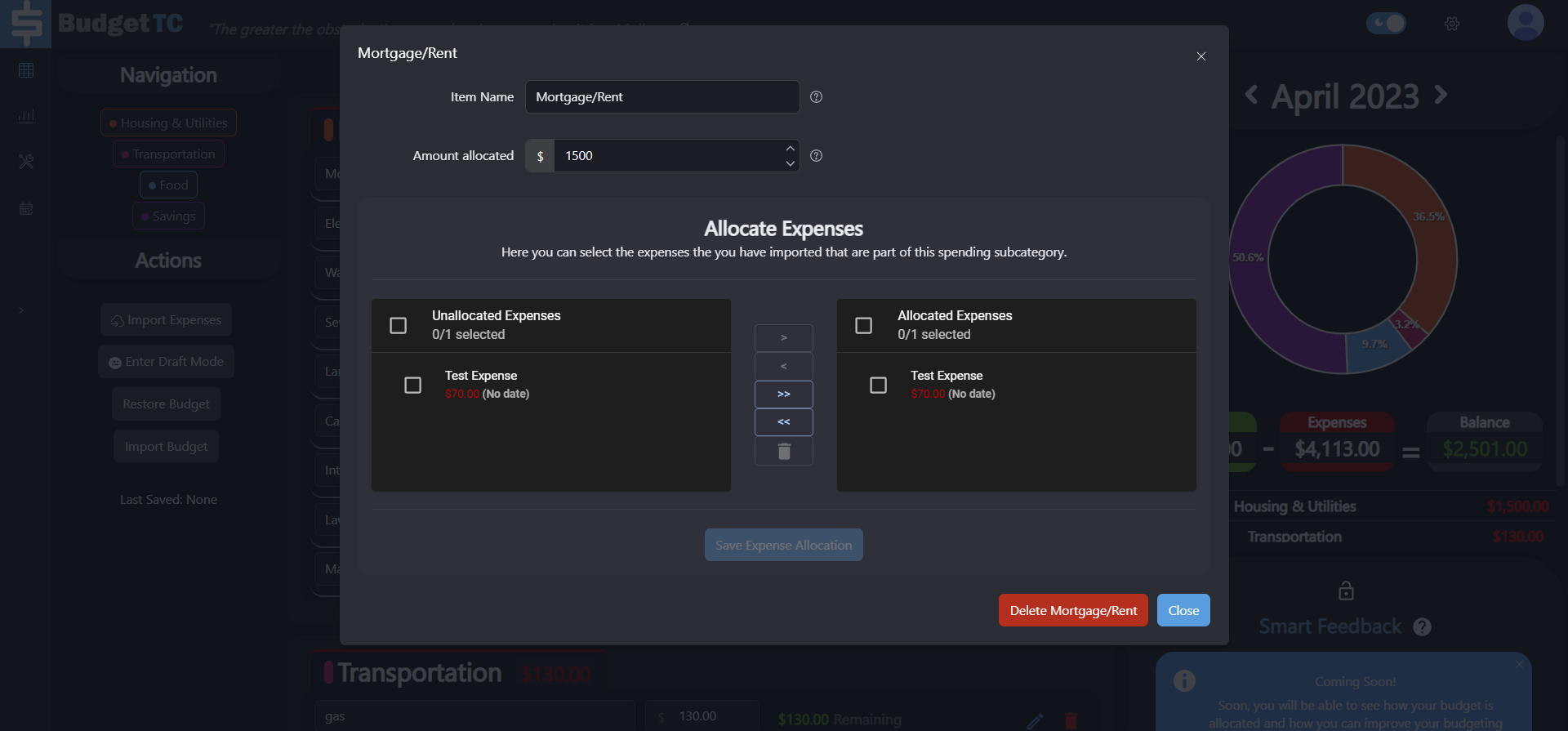Go to previous month before April 2023

1251,95
